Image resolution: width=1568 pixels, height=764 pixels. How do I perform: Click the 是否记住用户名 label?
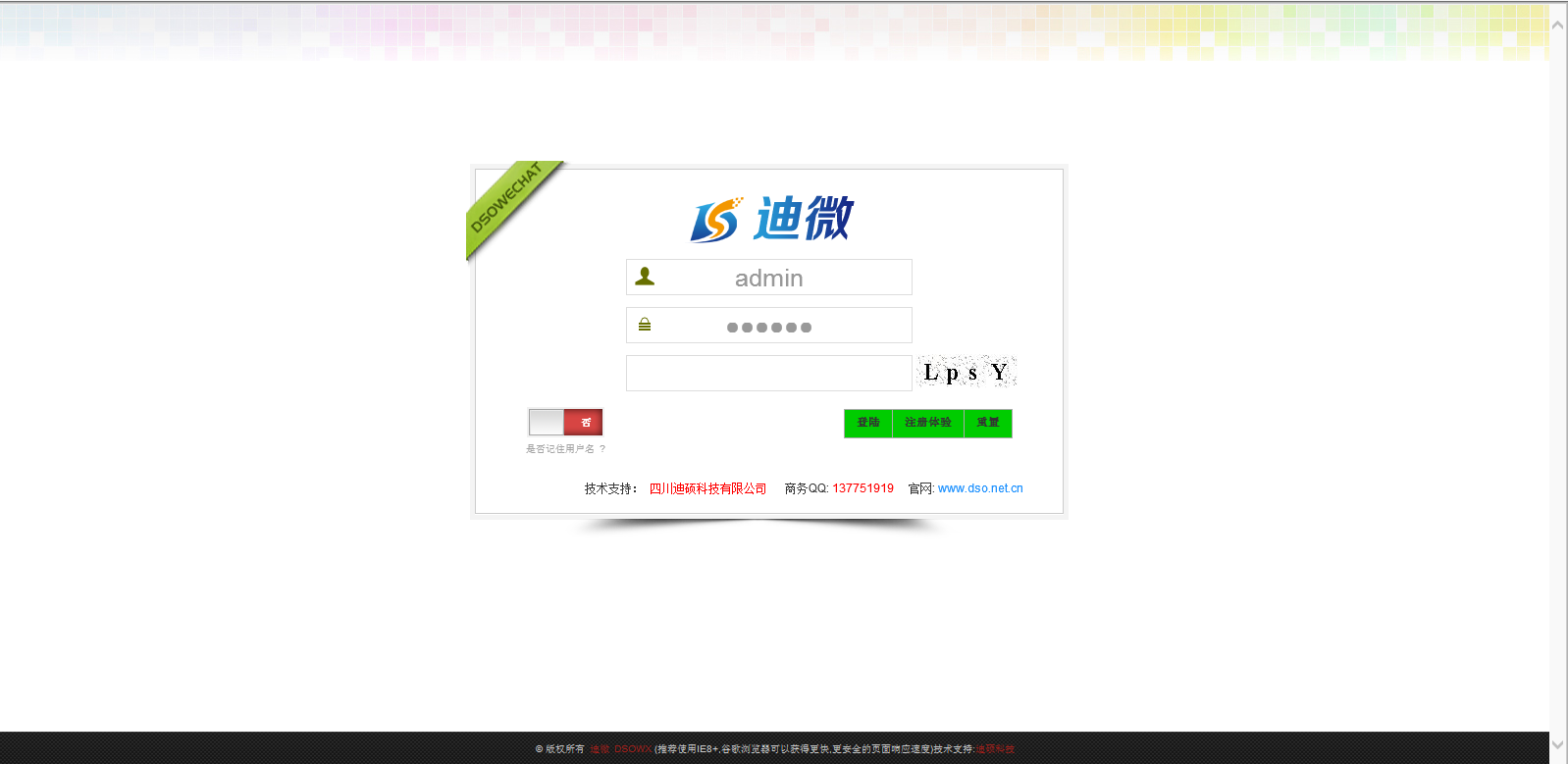(566, 449)
